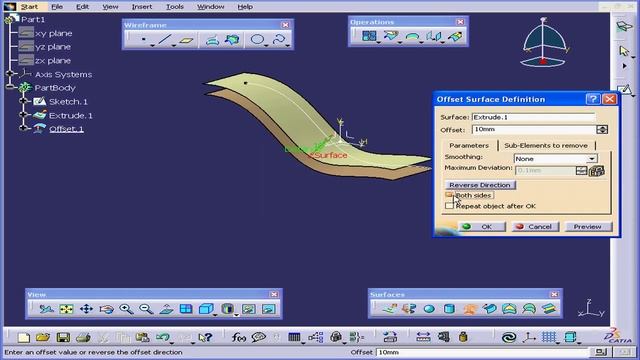
Task: Click the Sphere icon in Surfaces toolbar
Action: [429, 309]
